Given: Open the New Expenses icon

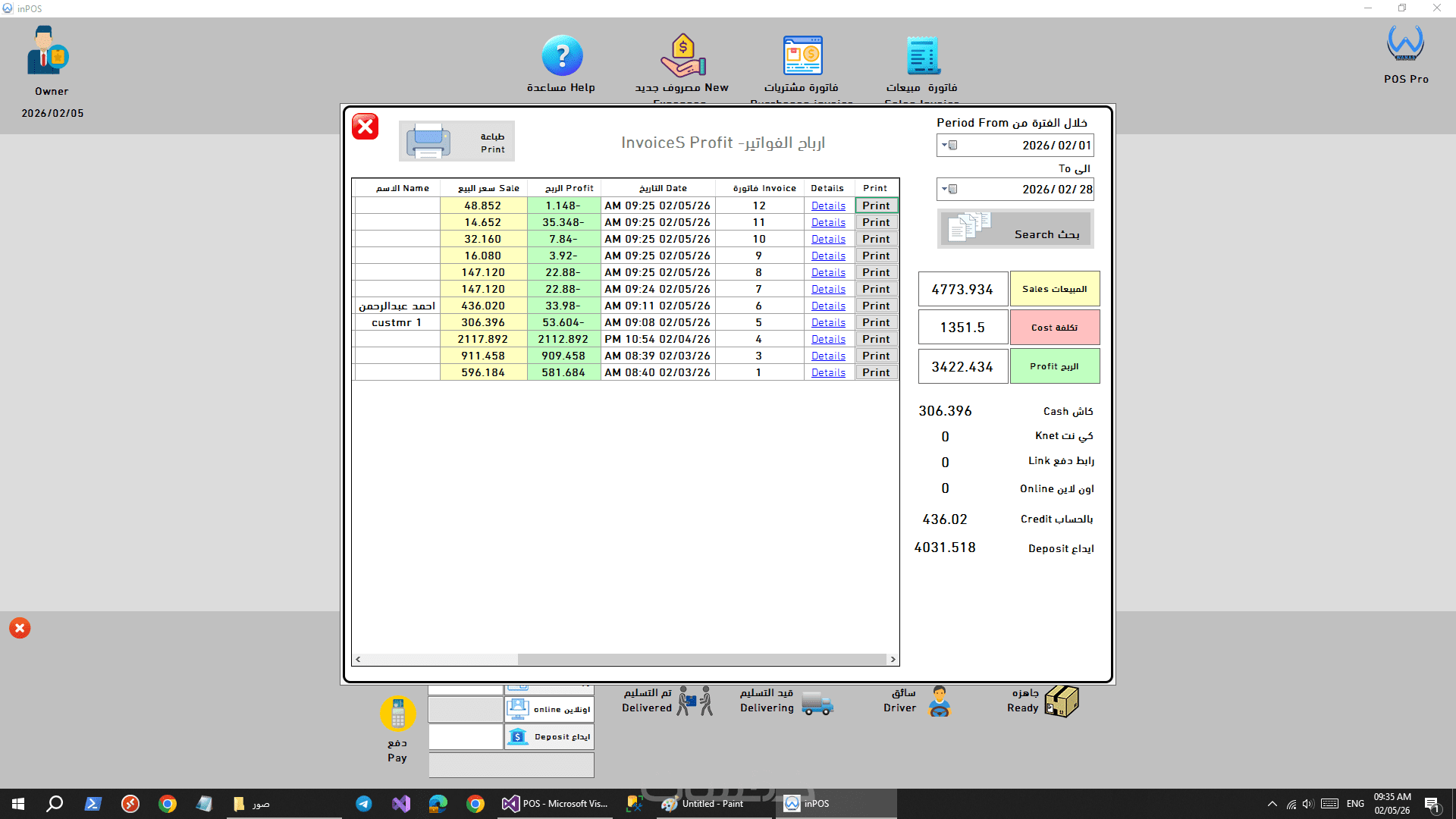Looking at the screenshot, I should point(682,56).
